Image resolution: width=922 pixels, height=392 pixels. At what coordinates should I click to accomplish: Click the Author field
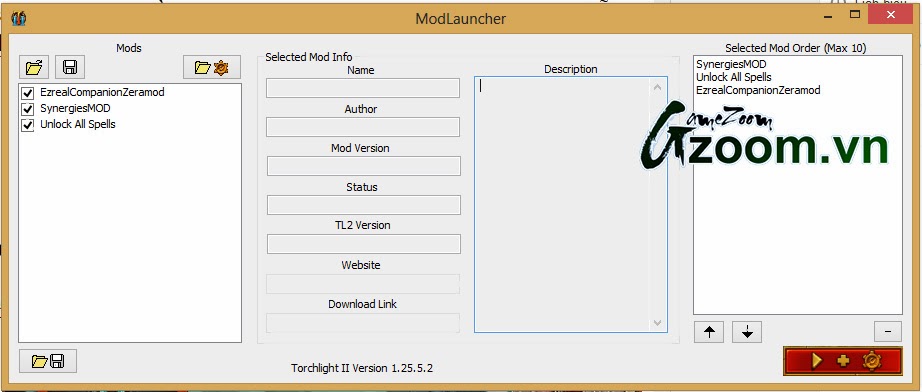coord(363,127)
